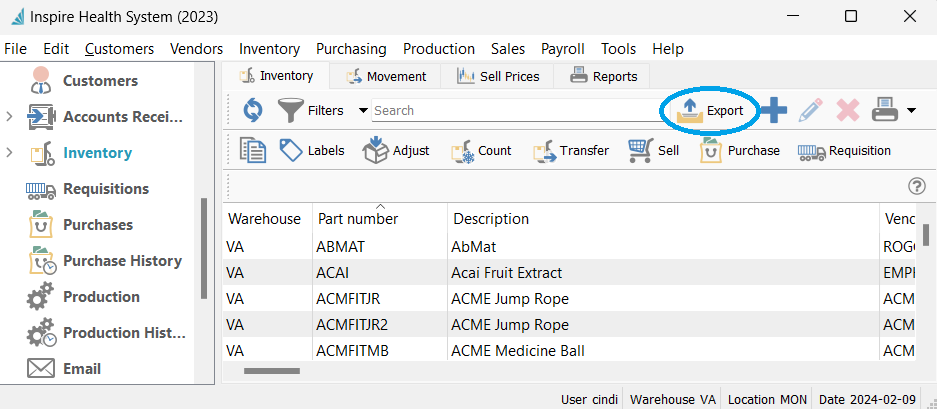Open the Filters funnel icon
Viewport: 937px width, 409px height.
point(291,111)
